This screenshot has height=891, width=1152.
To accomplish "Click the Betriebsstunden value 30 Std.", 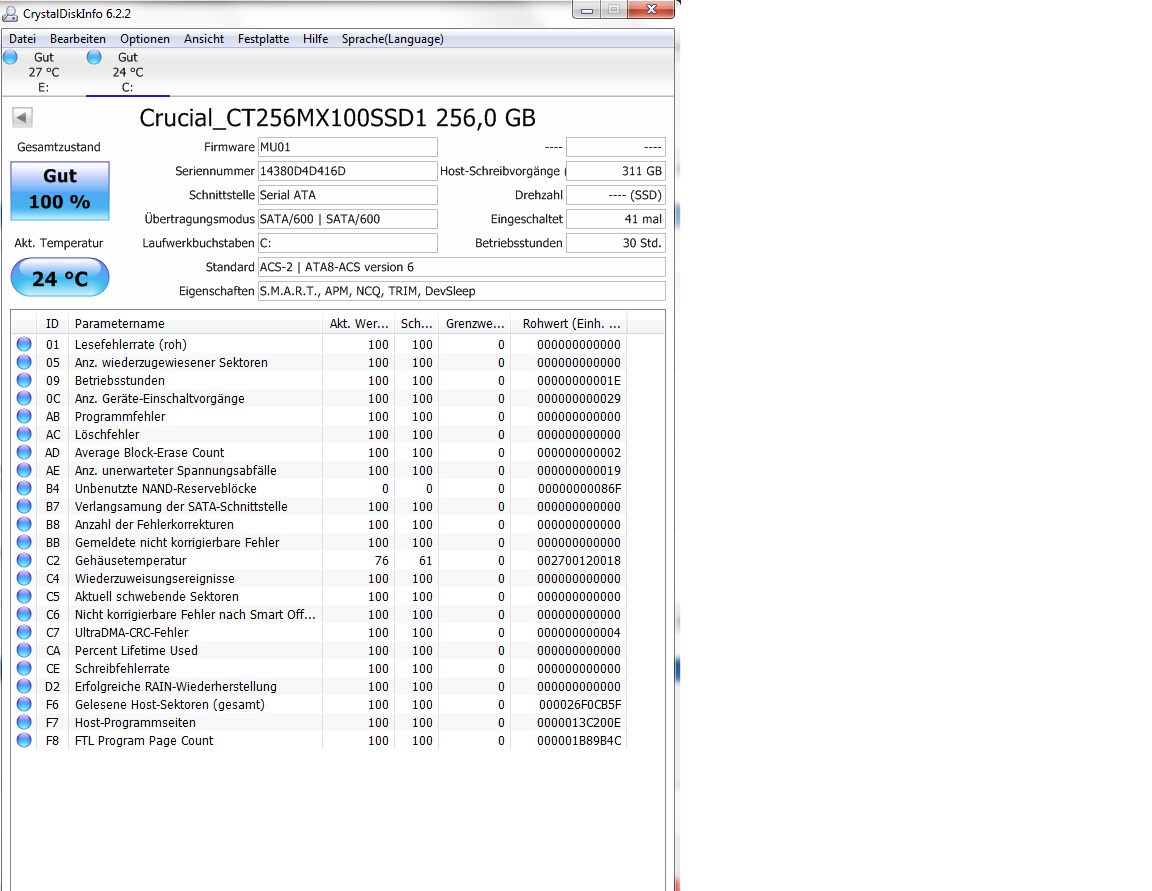I will coord(616,243).
